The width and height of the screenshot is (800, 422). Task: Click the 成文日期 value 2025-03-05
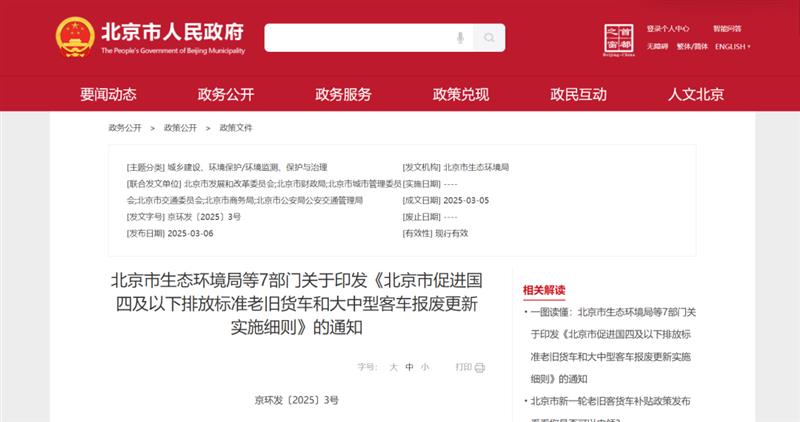[x=466, y=201]
